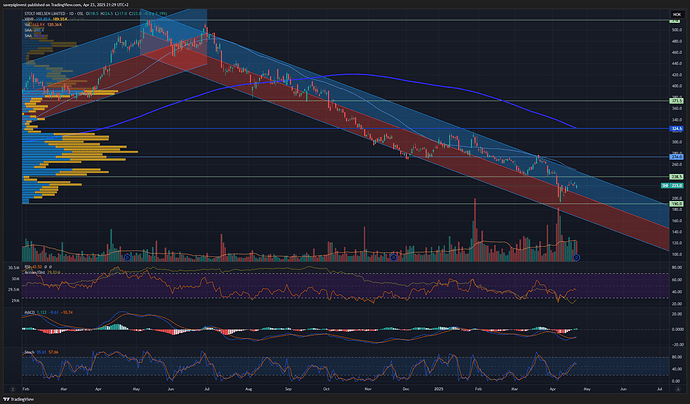
Task: Click the 80.00 level on Stoch scale
Action: (676, 357)
